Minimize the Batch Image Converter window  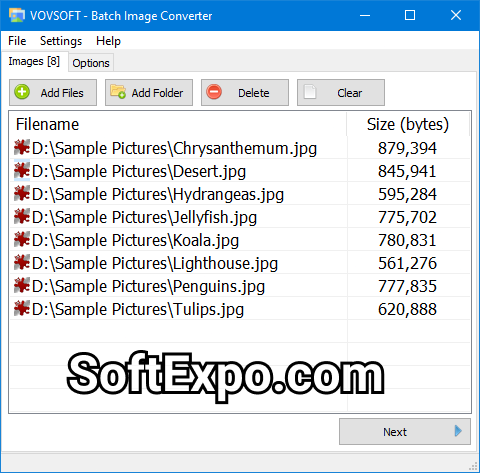[x=365, y=15]
